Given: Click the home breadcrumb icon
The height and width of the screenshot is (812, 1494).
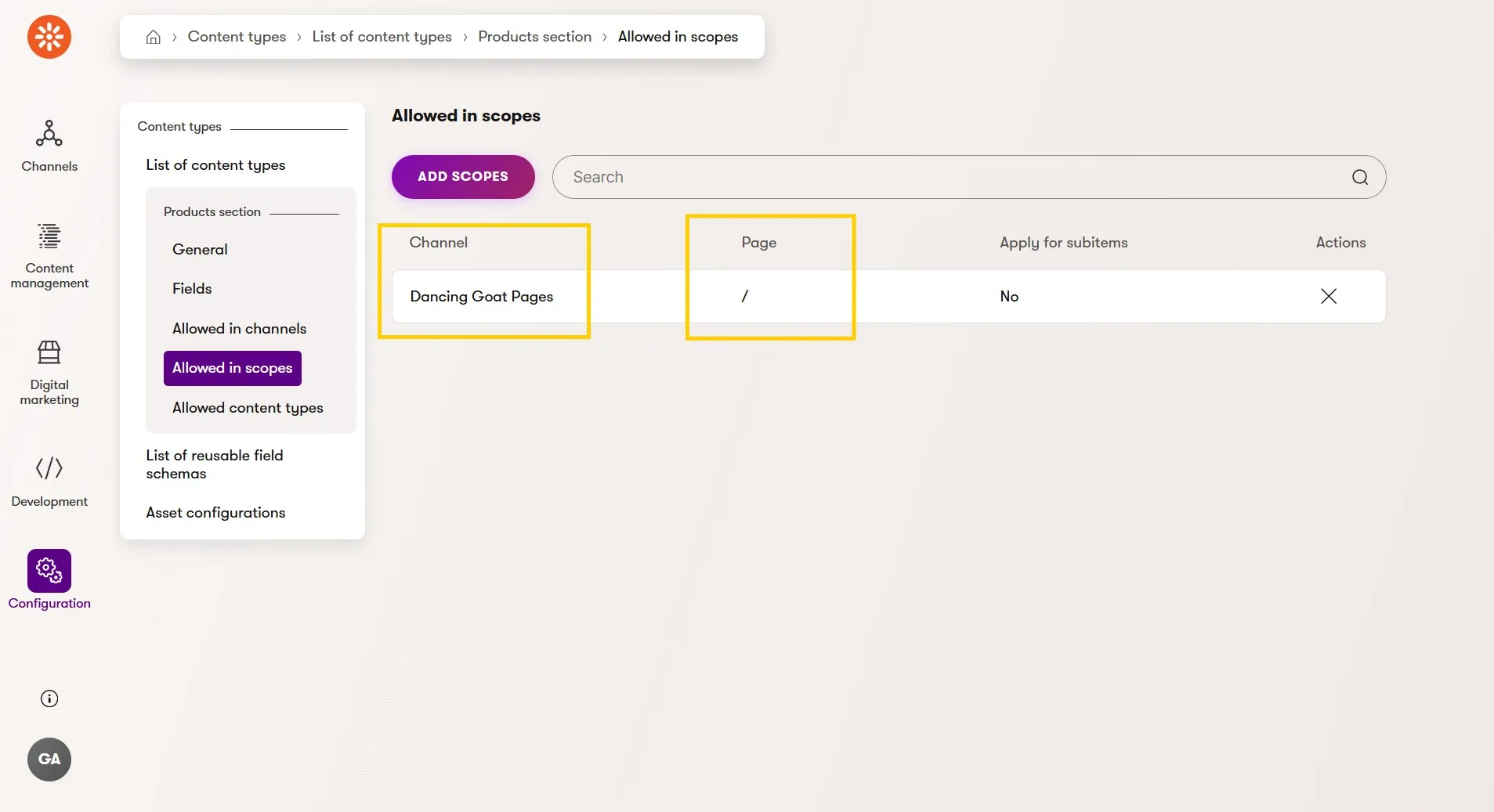Looking at the screenshot, I should click(154, 37).
